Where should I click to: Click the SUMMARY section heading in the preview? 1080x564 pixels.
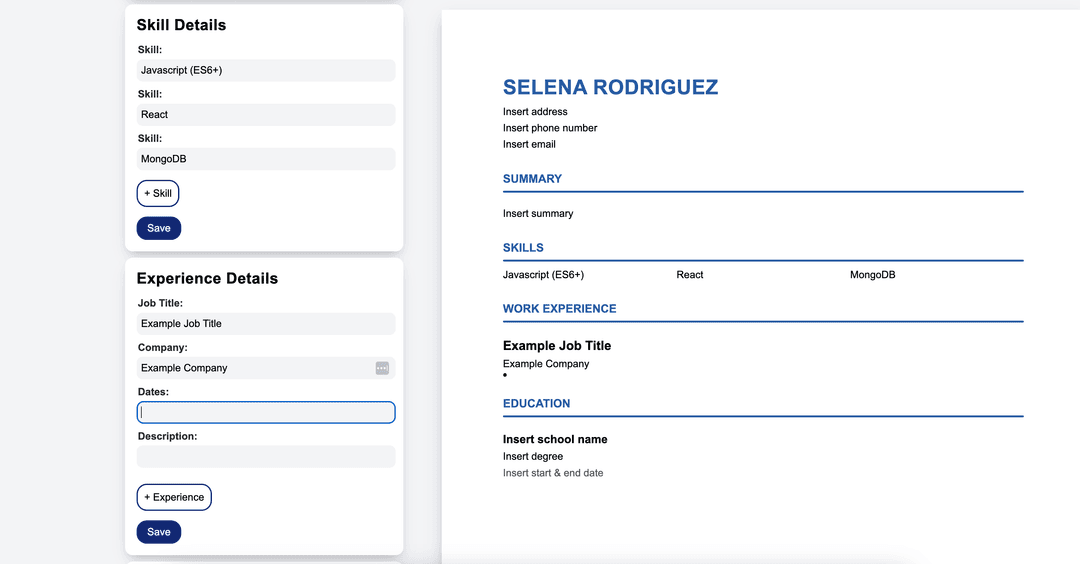coord(532,178)
